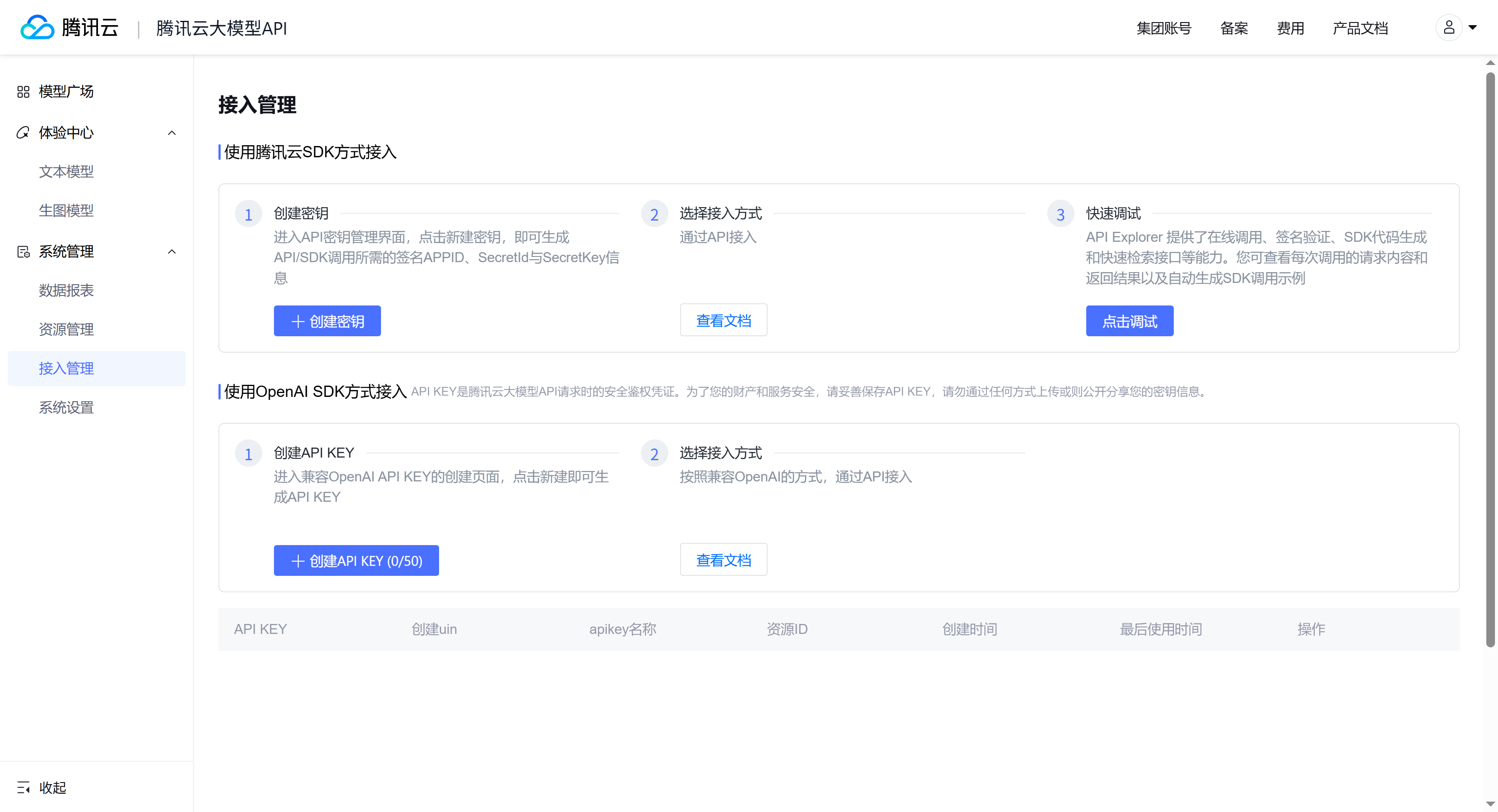Open 系统设置 sidebar item
1498x812 pixels.
66,407
